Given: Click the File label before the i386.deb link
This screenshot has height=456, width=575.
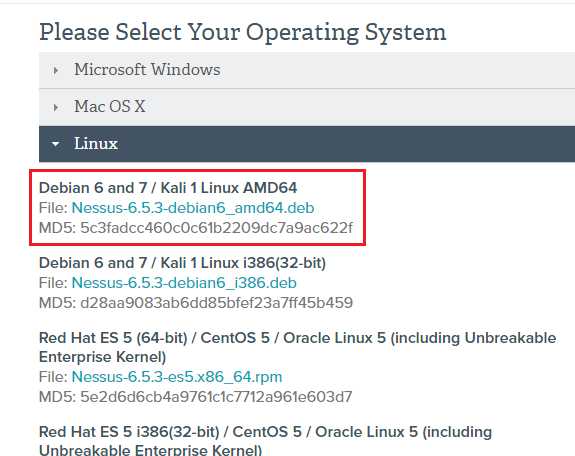Looking at the screenshot, I should click(53, 283).
